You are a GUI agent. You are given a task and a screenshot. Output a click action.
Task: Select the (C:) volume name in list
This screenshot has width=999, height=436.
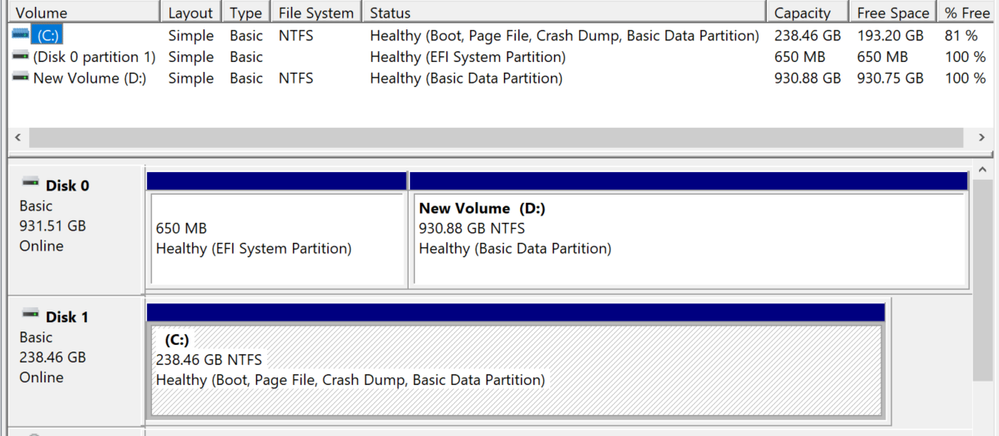[48, 35]
